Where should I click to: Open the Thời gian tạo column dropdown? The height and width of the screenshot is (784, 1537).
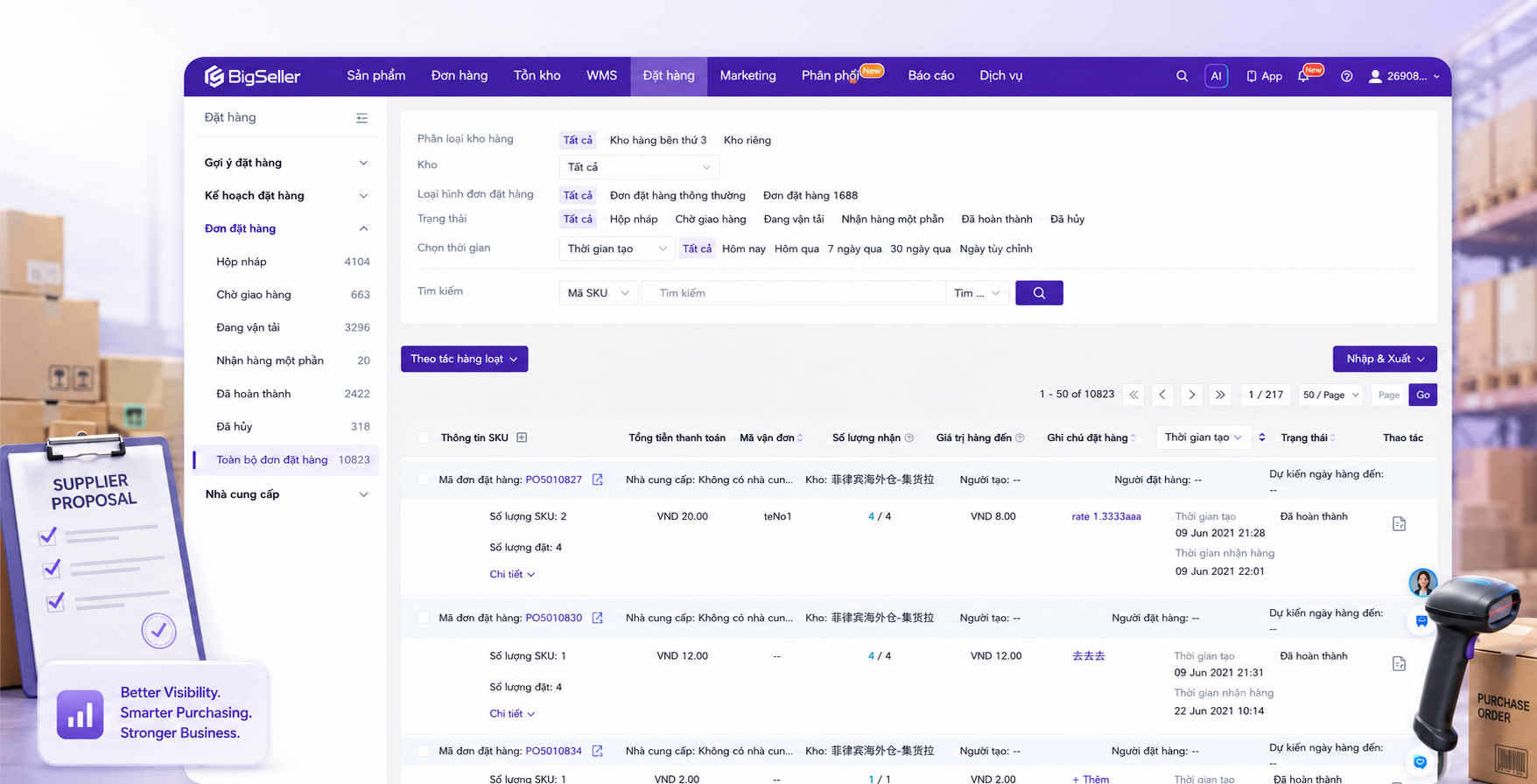[x=1204, y=437]
